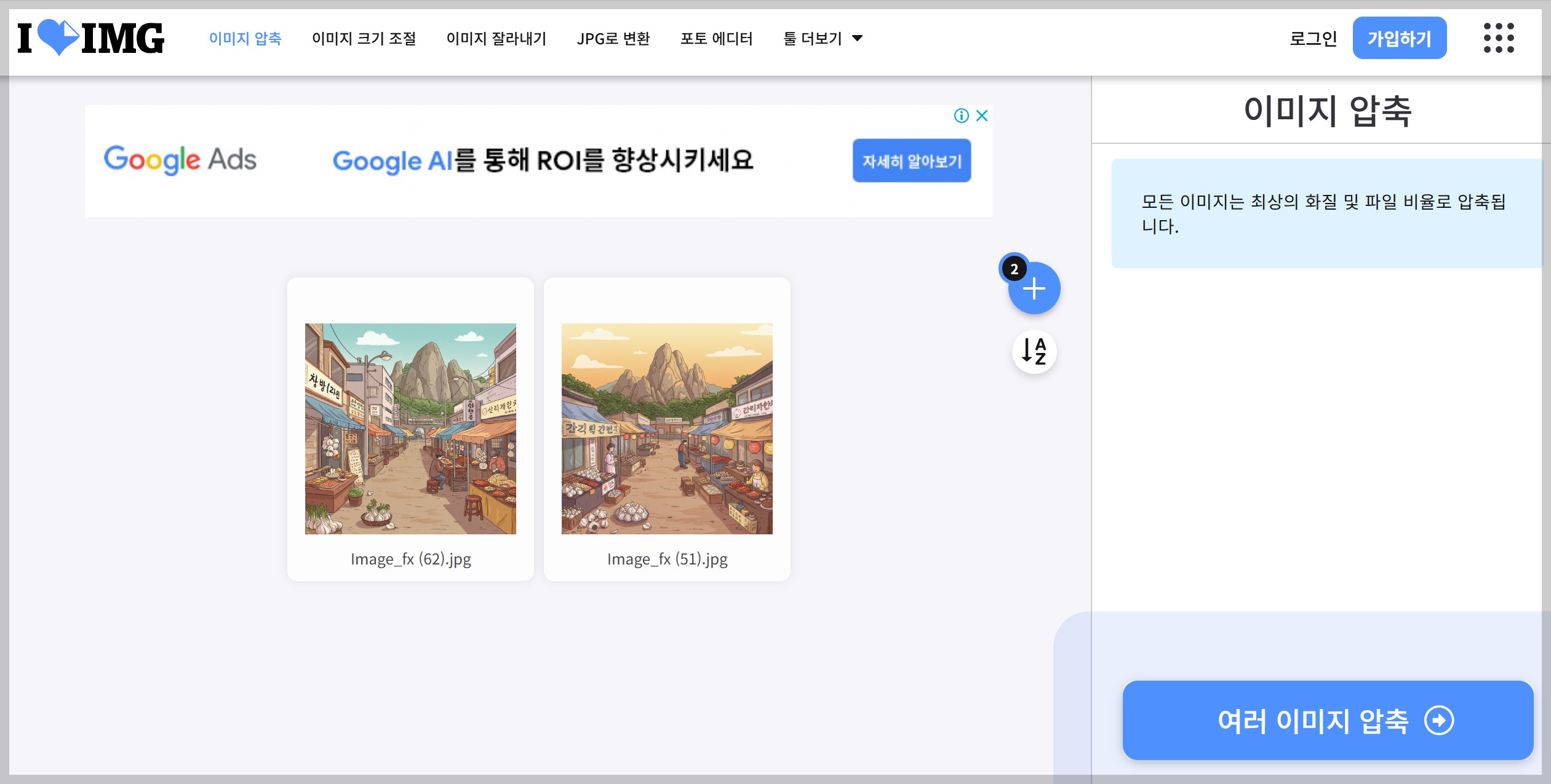Select the Image_fx (62).jpg thumbnail

point(410,426)
